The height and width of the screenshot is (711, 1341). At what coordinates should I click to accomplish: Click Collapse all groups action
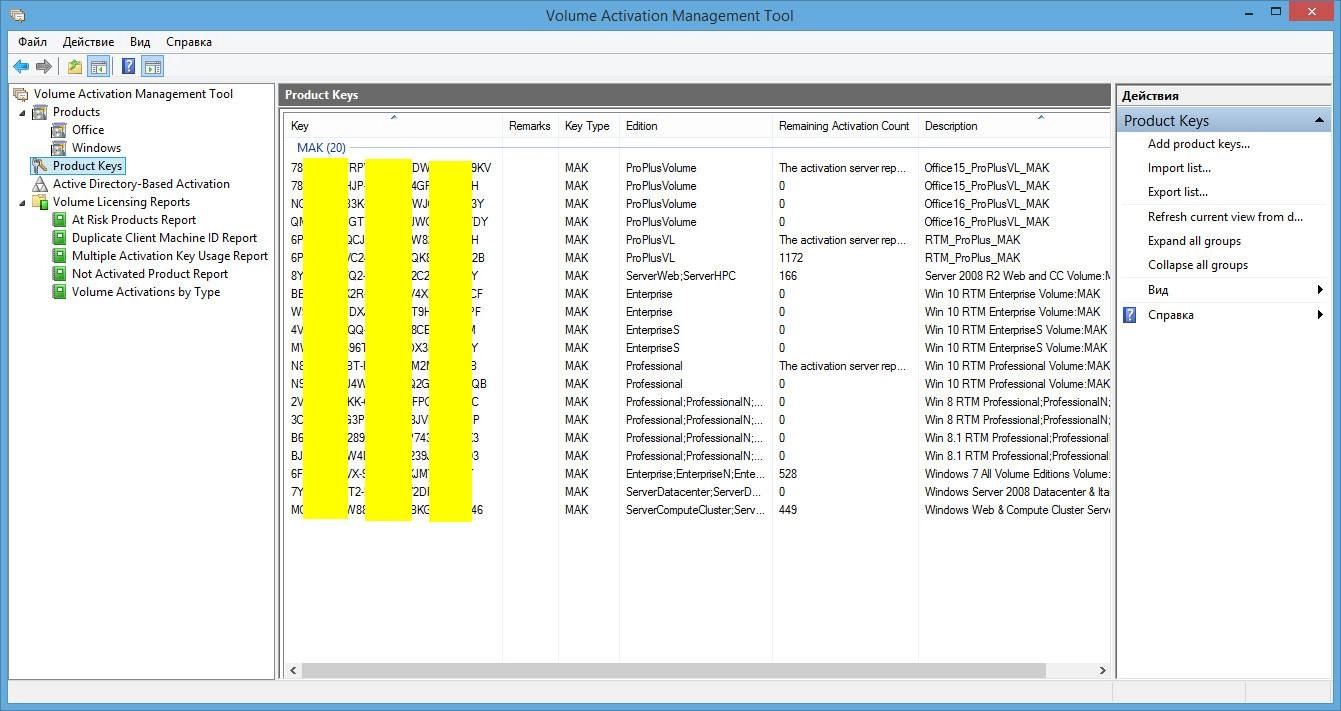(1198, 265)
